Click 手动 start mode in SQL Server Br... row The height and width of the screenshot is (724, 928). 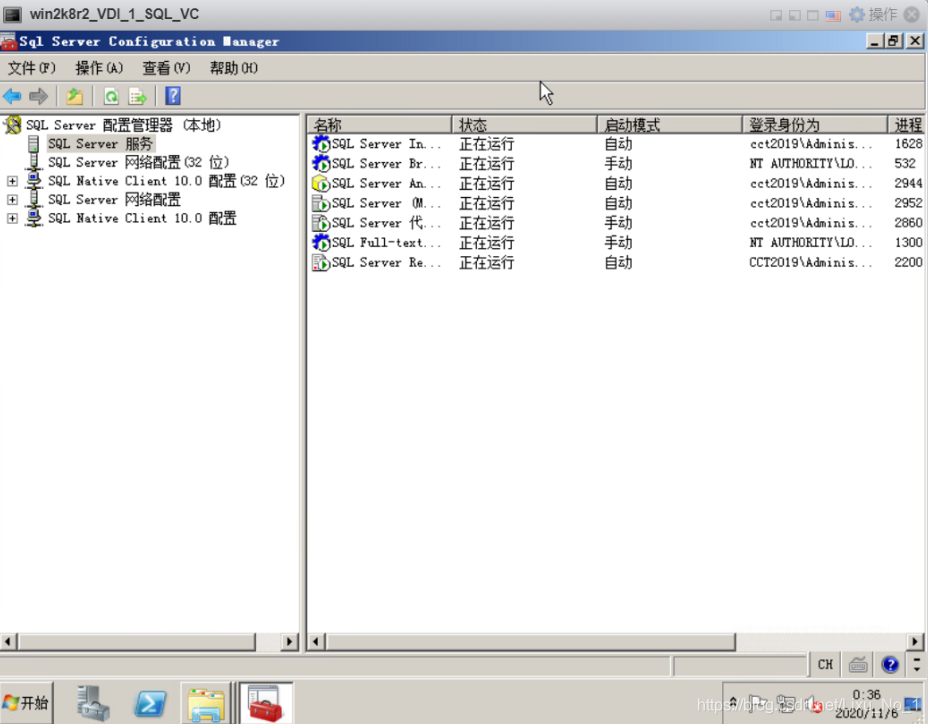[x=618, y=163]
